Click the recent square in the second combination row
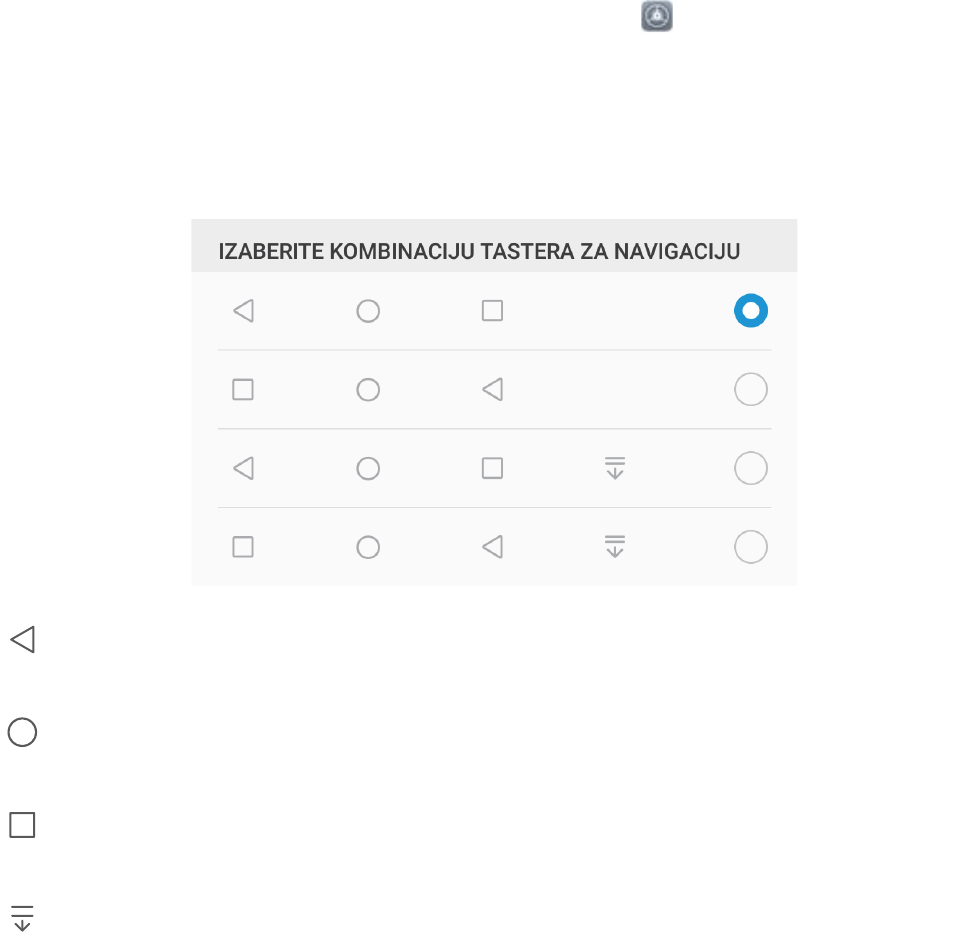975x934 pixels. click(x=243, y=389)
